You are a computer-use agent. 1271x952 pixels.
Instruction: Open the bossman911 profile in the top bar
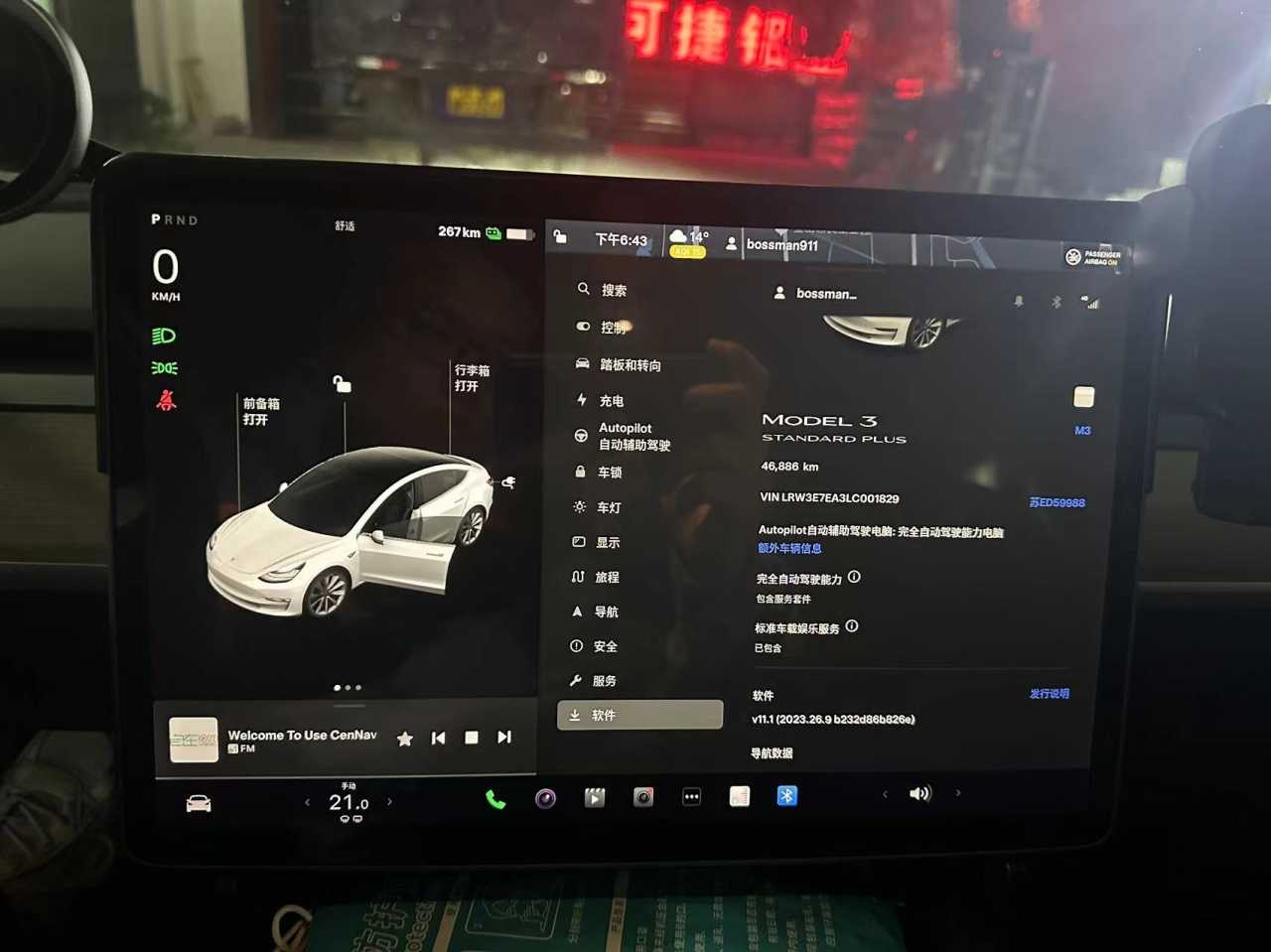click(x=773, y=244)
